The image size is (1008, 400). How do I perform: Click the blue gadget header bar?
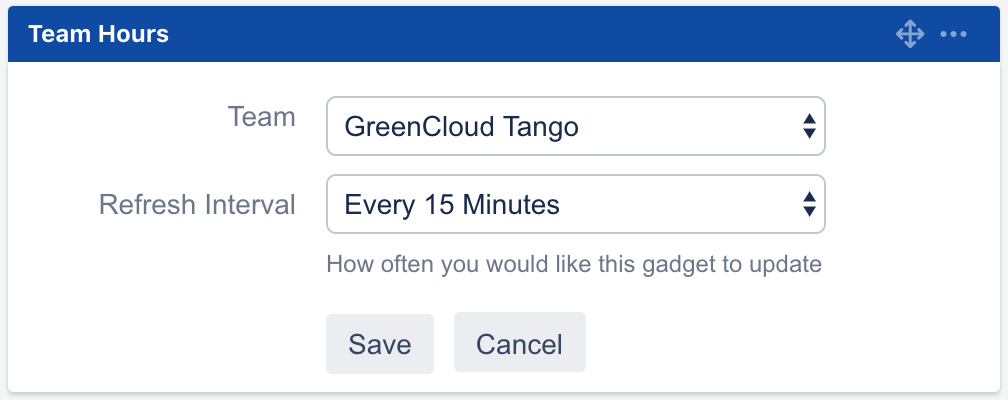tap(500, 34)
